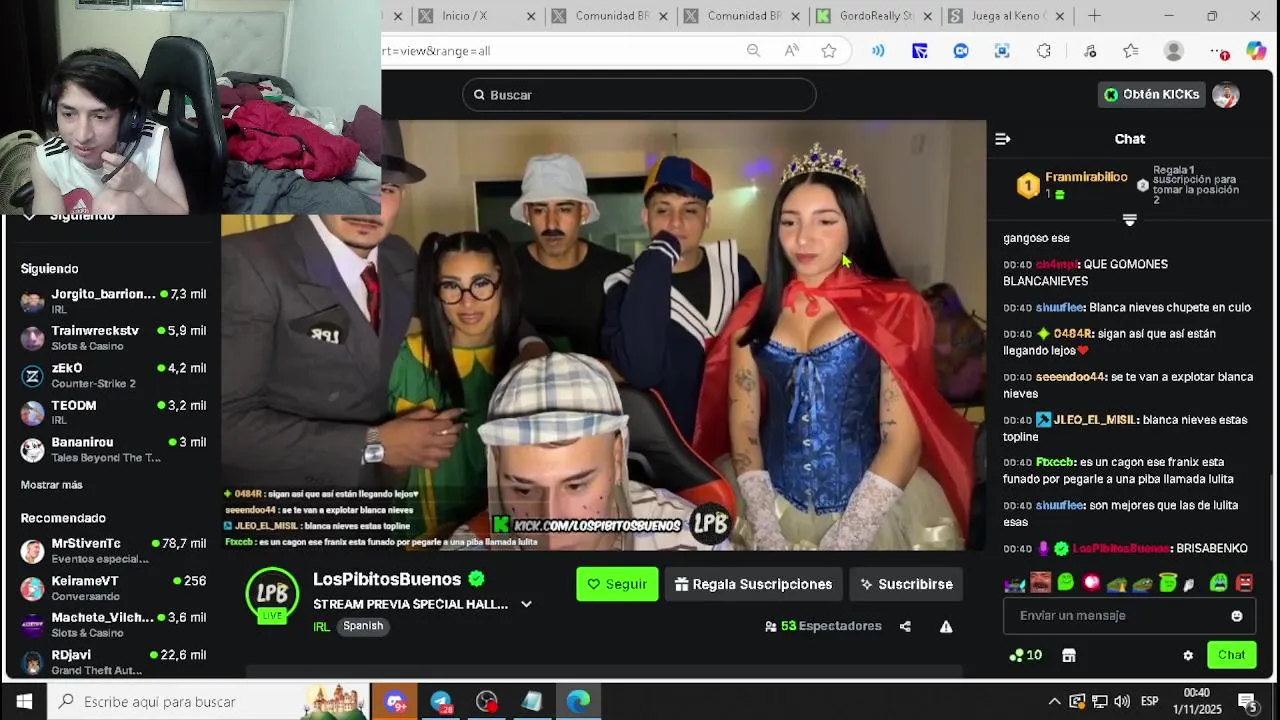Open a new browser tab

pos(1094,16)
